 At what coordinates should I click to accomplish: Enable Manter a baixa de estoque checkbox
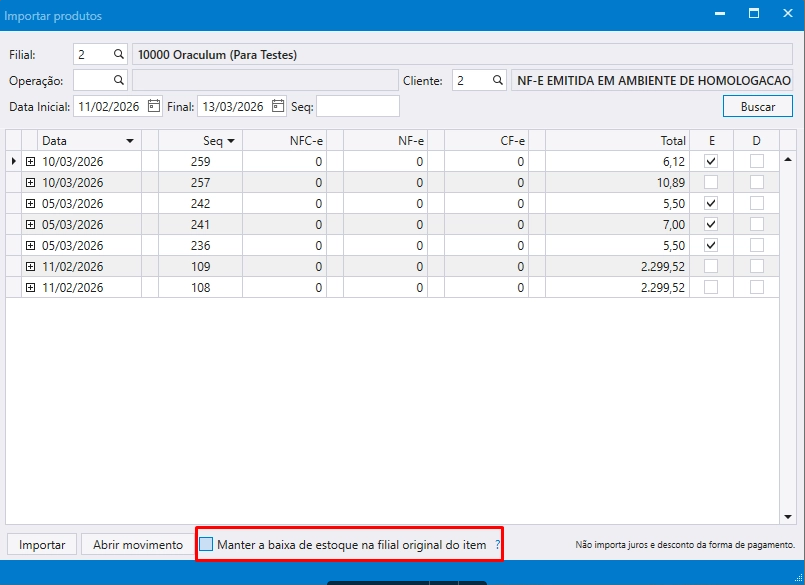(206, 545)
